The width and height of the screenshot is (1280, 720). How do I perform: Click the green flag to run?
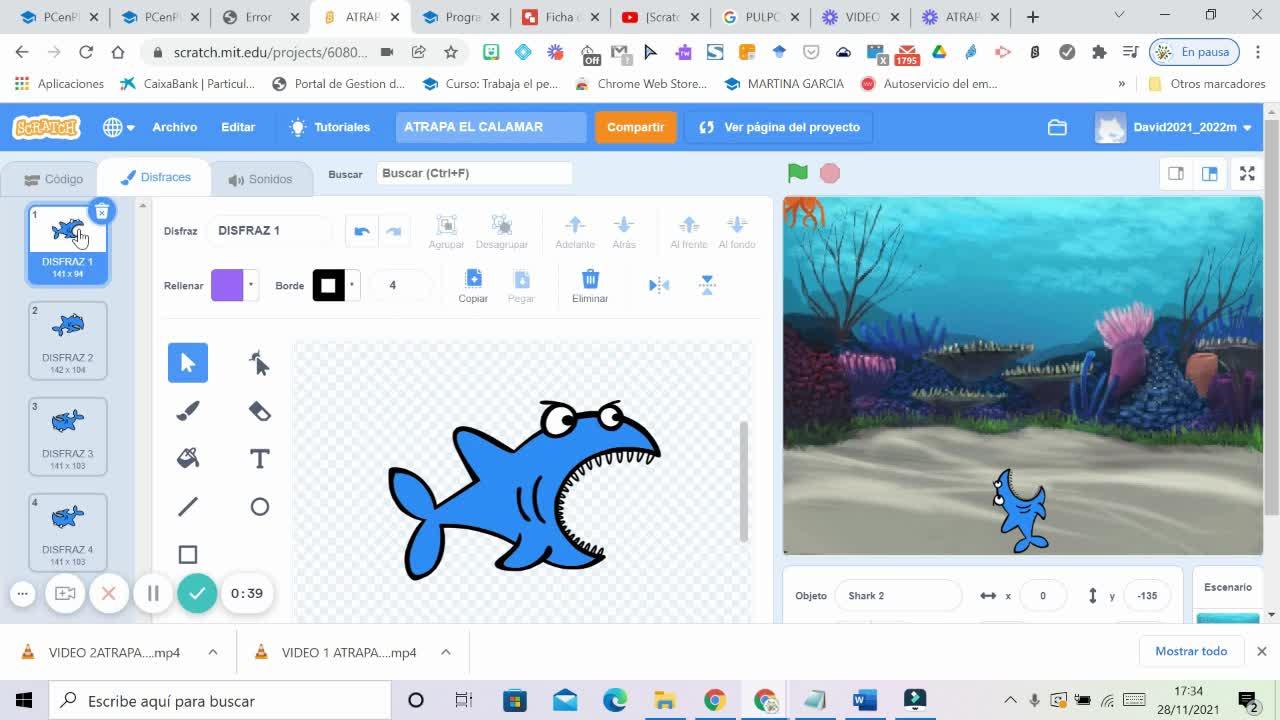797,173
